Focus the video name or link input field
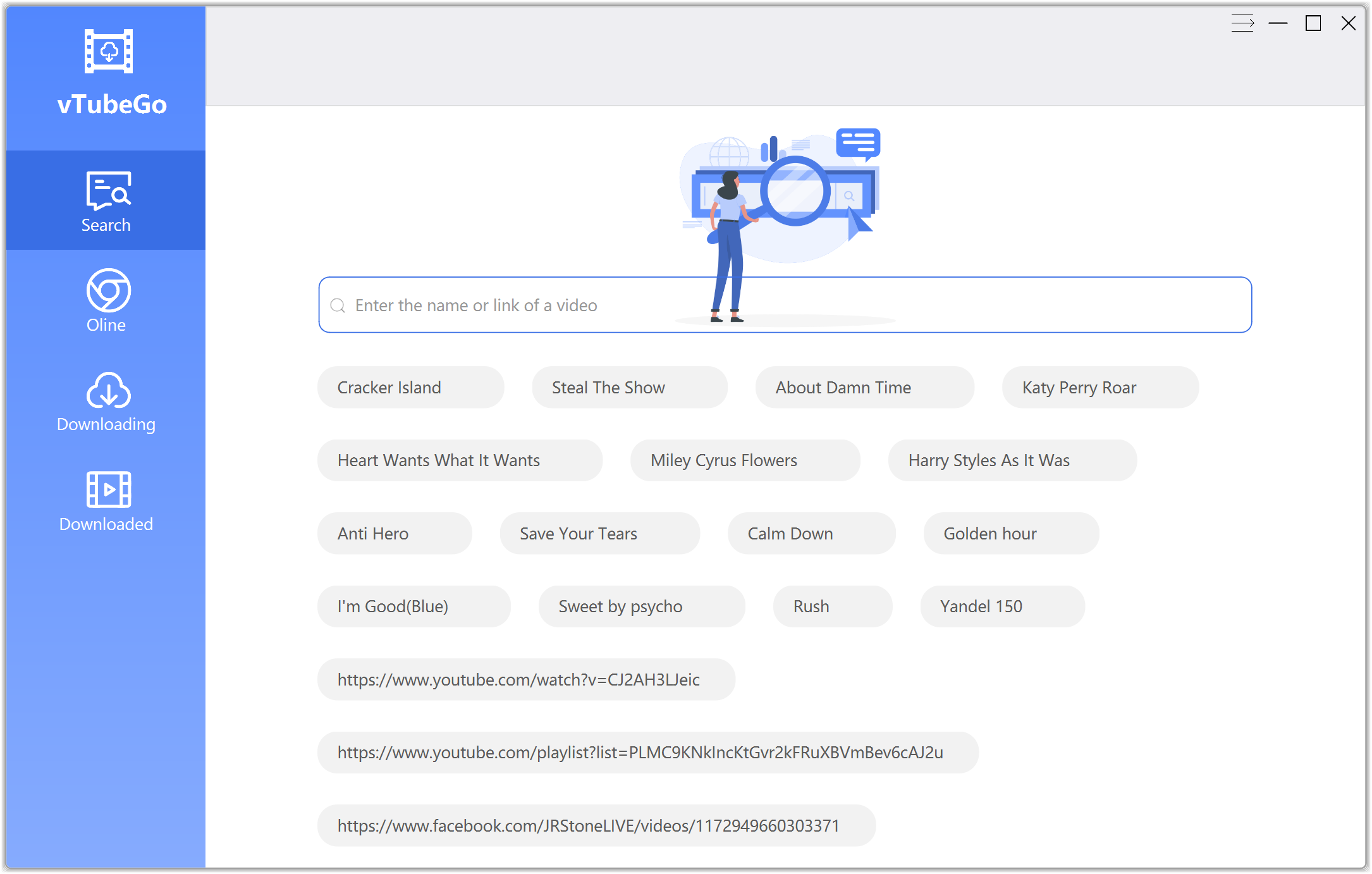The image size is (1372, 874). pyautogui.click(x=785, y=305)
